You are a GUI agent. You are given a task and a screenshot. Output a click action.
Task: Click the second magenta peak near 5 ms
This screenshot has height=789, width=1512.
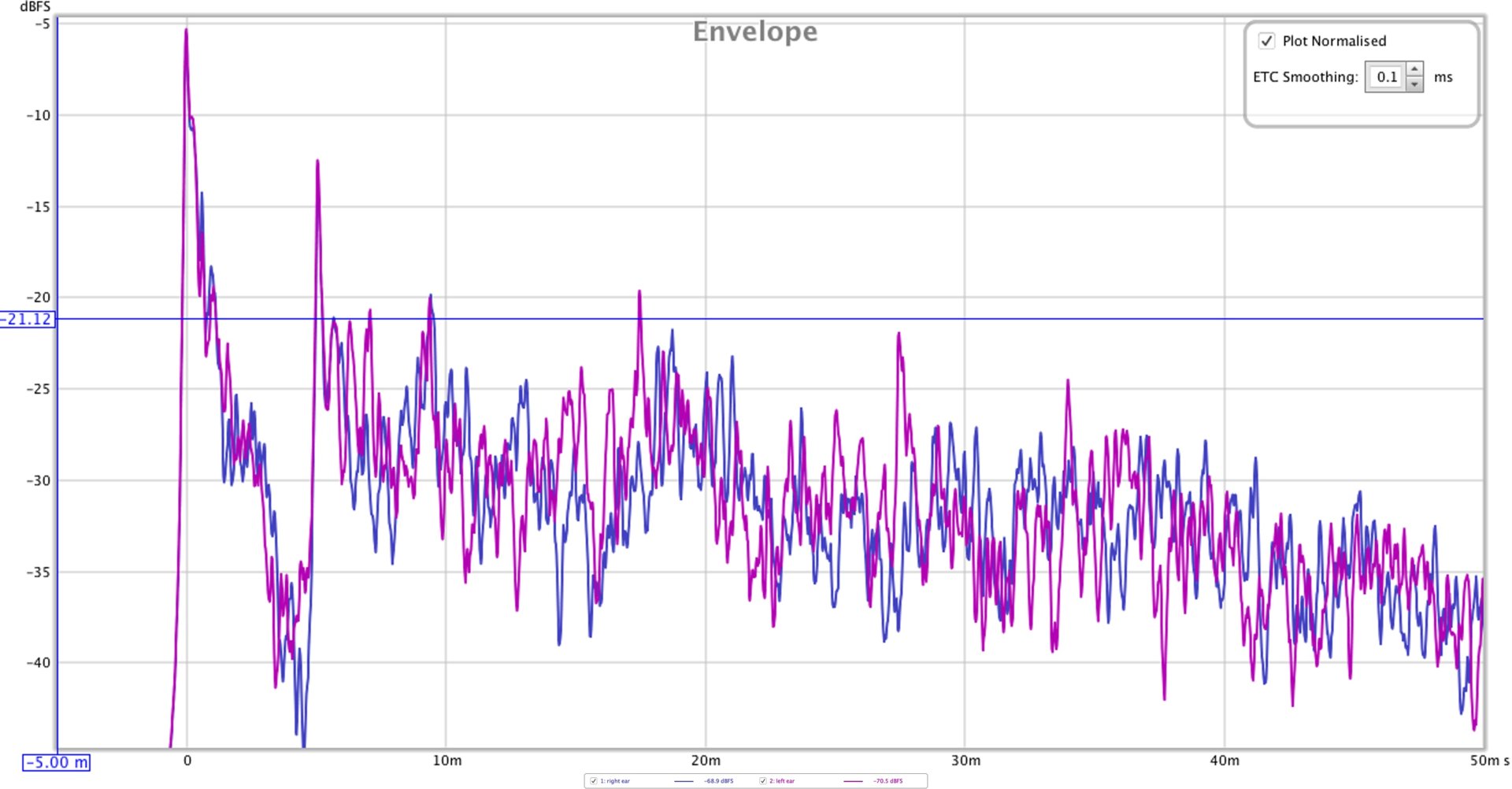tap(317, 162)
